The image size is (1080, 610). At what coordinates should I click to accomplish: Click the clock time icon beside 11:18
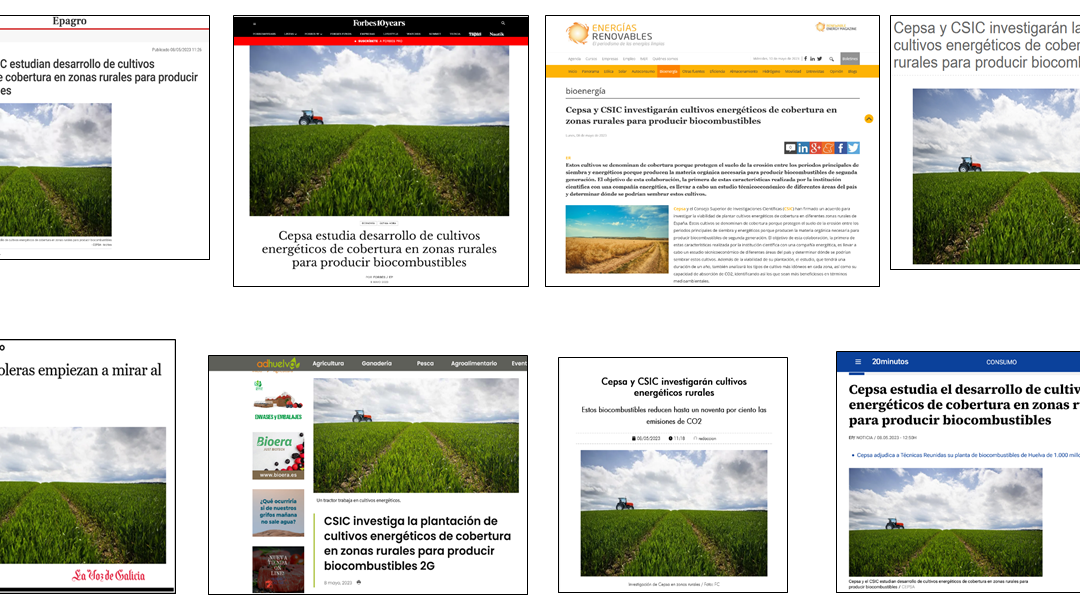point(670,438)
